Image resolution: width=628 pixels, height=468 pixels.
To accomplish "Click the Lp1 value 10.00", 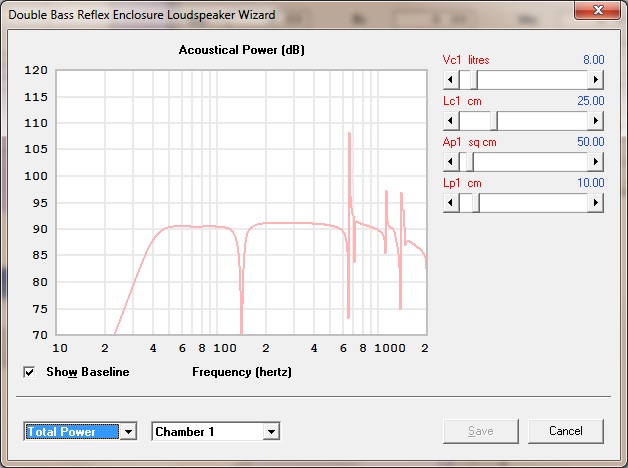I will 591,183.
